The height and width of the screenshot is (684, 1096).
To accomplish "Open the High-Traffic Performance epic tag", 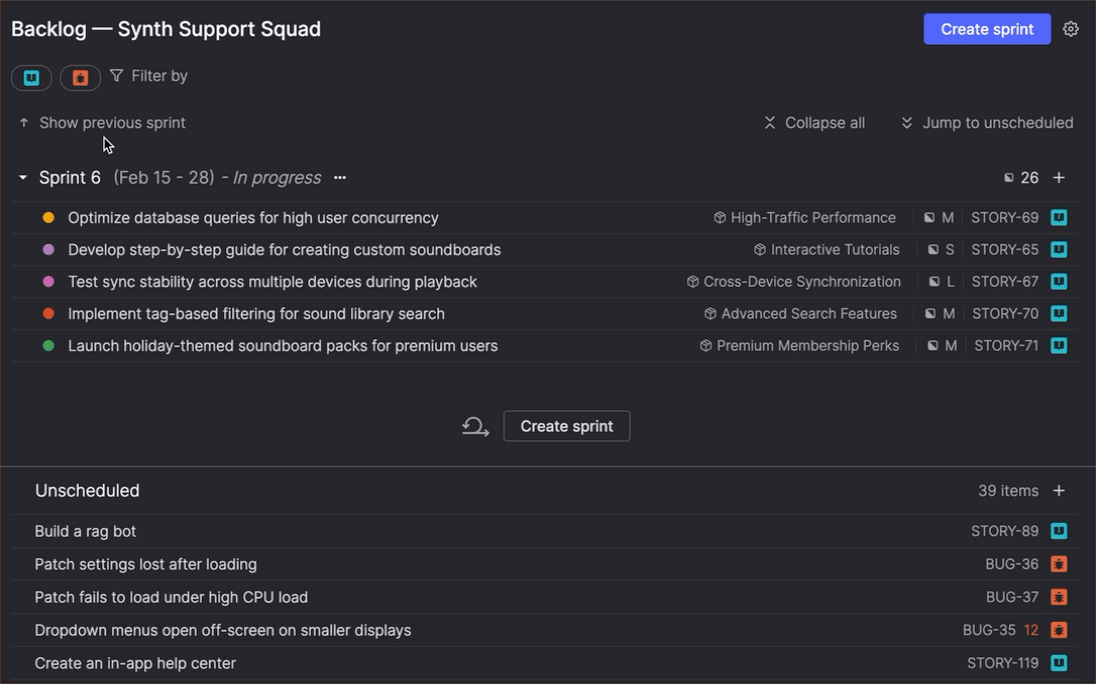I will 804,218.
